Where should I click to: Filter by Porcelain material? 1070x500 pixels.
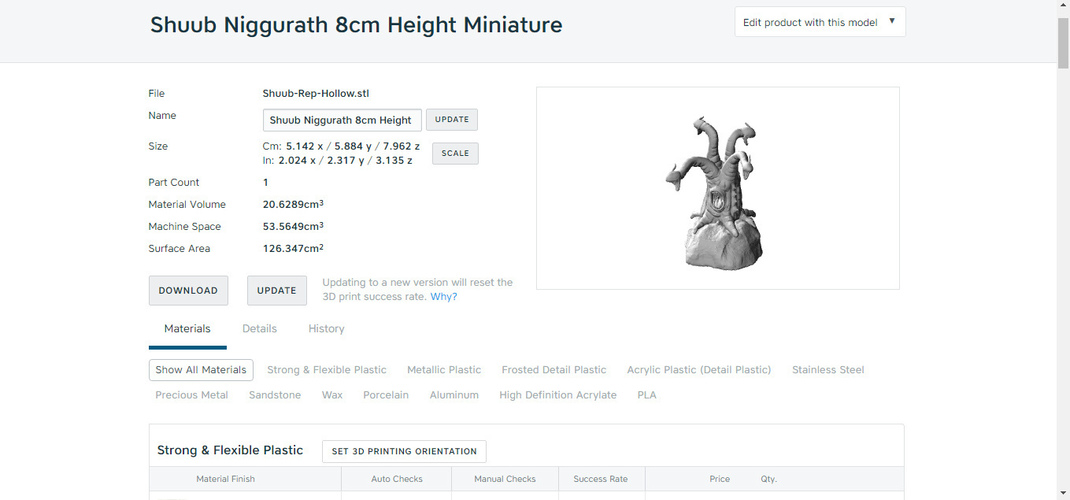[x=386, y=395]
